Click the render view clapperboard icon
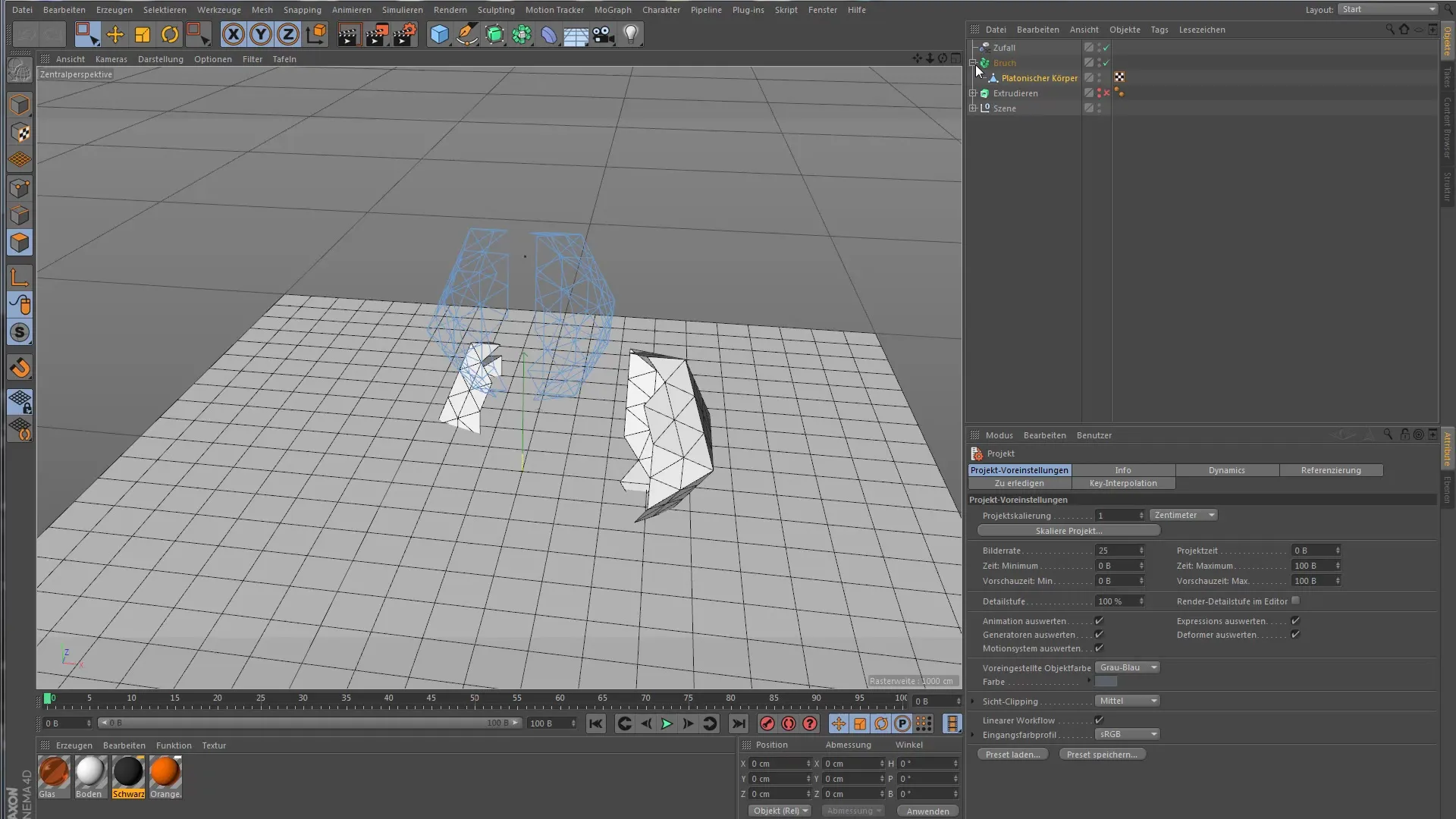 click(x=349, y=34)
